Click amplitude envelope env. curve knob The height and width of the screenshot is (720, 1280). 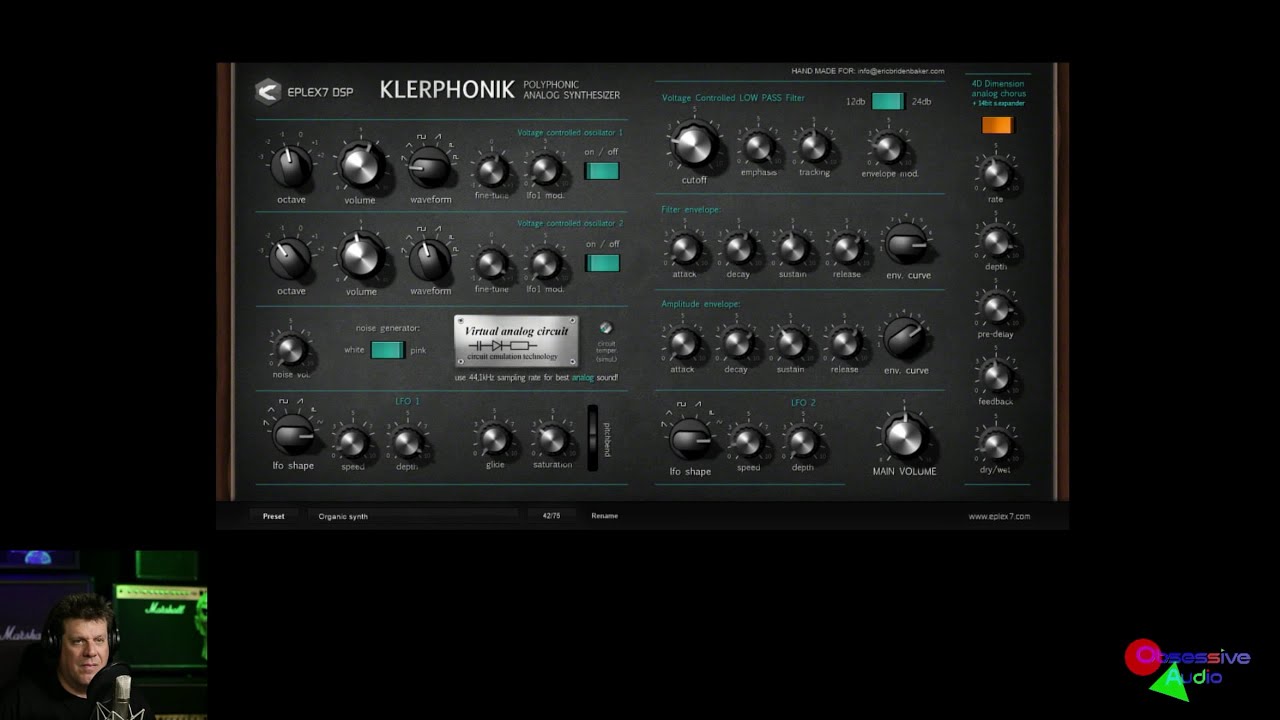(x=905, y=338)
